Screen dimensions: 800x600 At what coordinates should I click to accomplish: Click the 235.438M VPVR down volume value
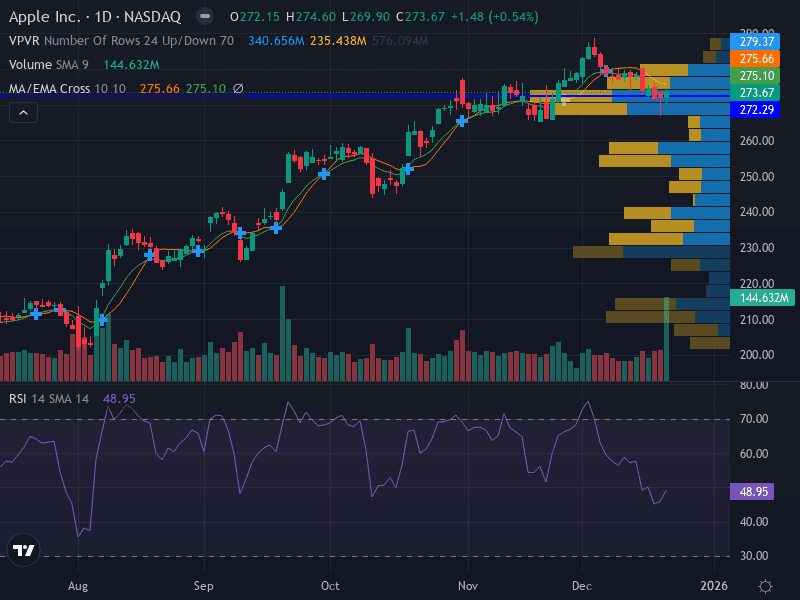[338, 41]
